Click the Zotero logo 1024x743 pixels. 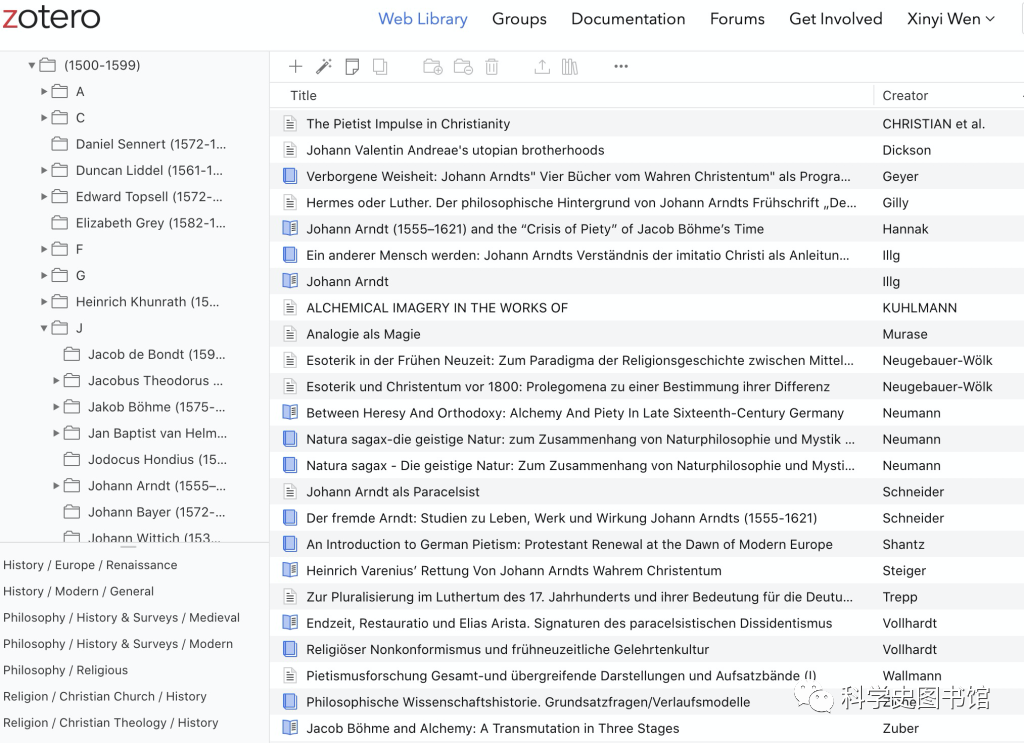click(51, 16)
